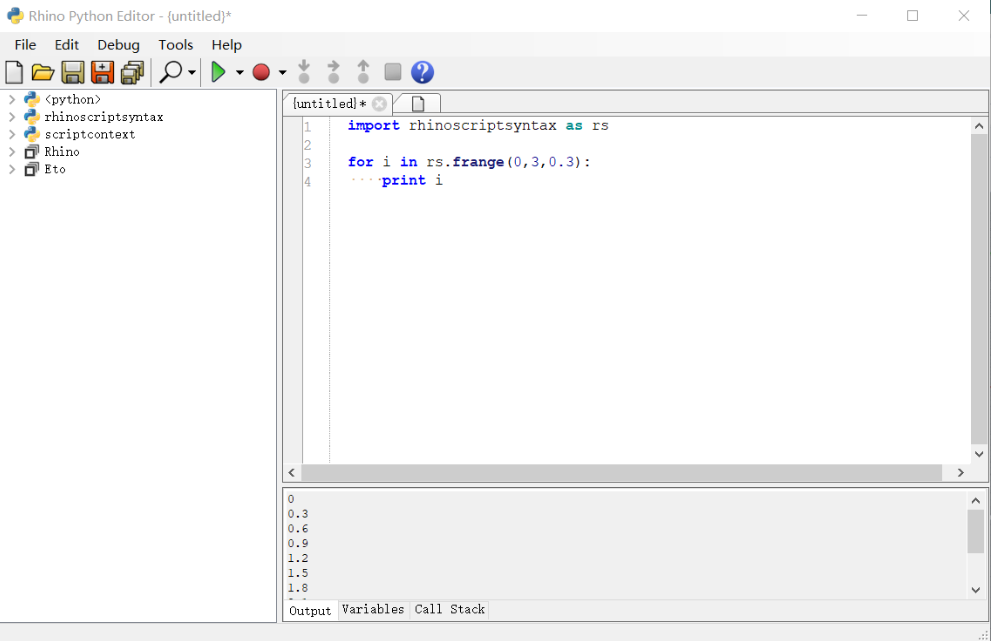
Task: Select the Rhino namespace item
Action: click(62, 152)
